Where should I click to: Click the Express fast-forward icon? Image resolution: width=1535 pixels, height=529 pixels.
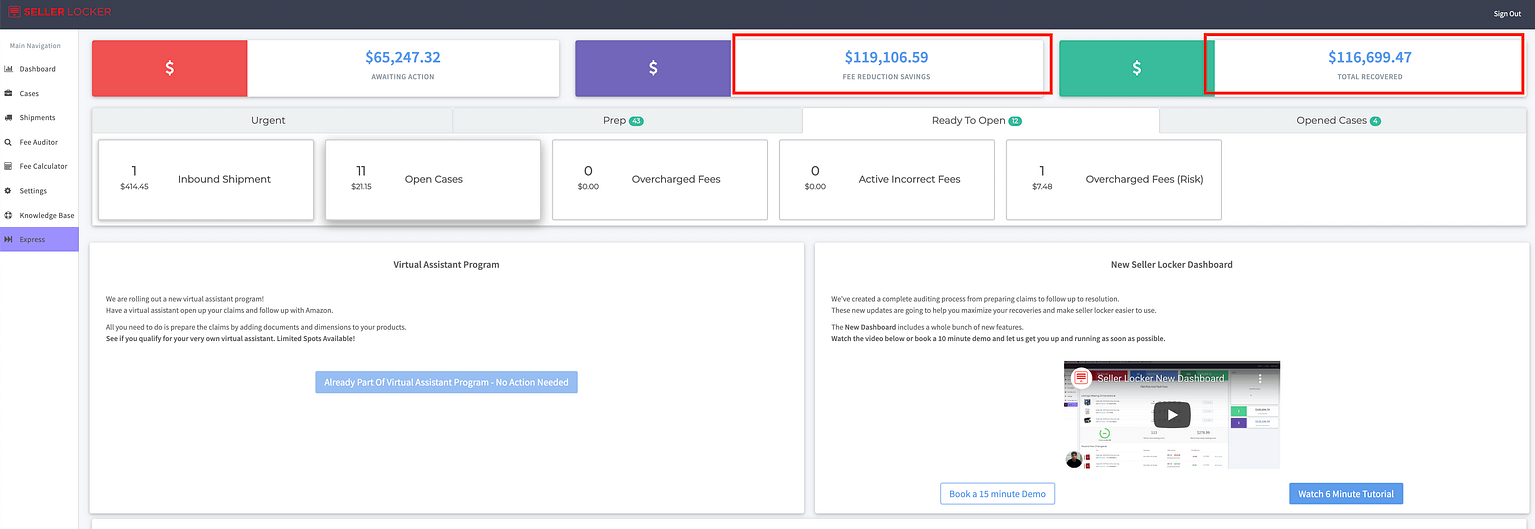[x=9, y=240]
